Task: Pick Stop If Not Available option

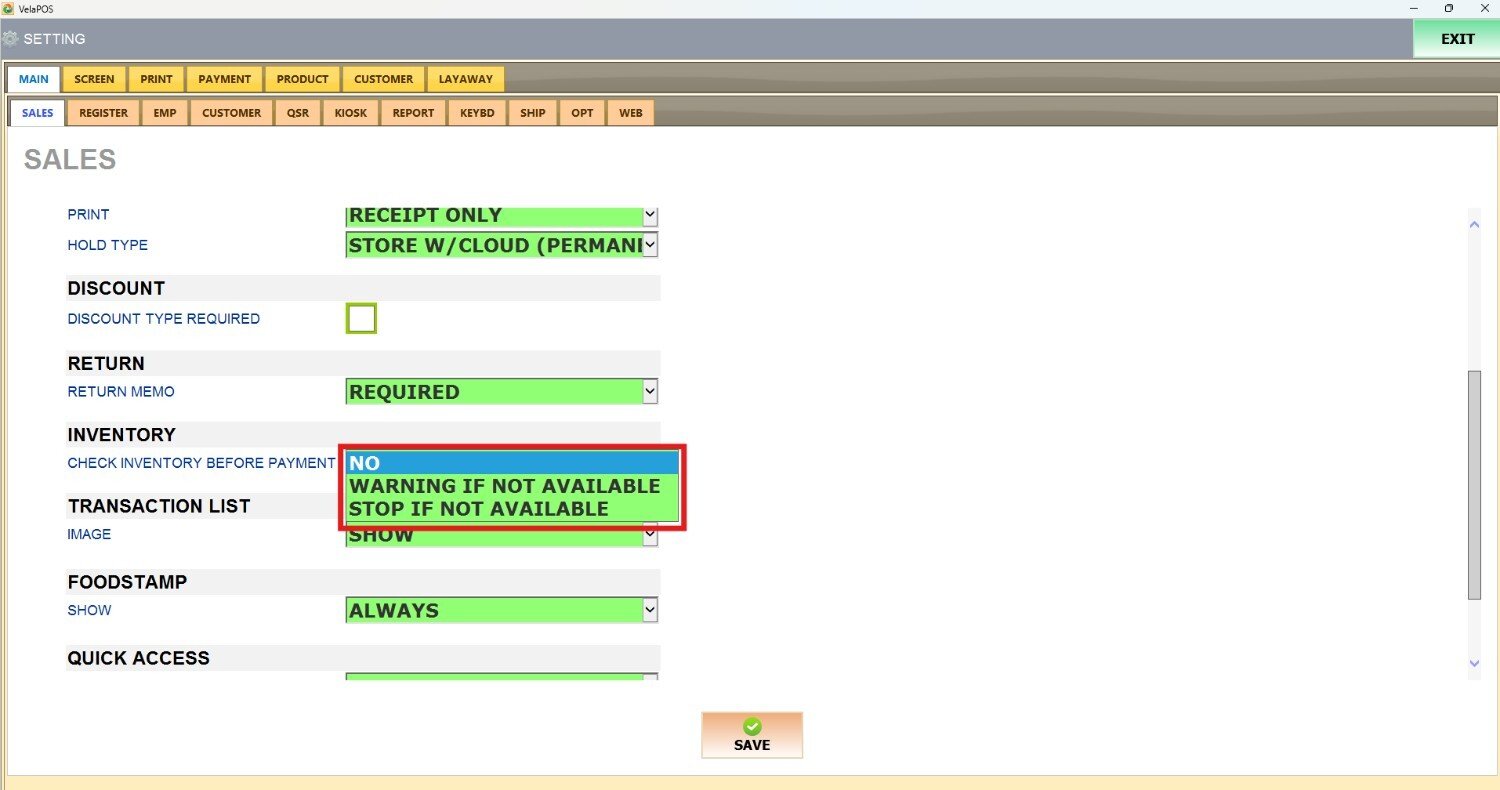Action: [x=478, y=509]
